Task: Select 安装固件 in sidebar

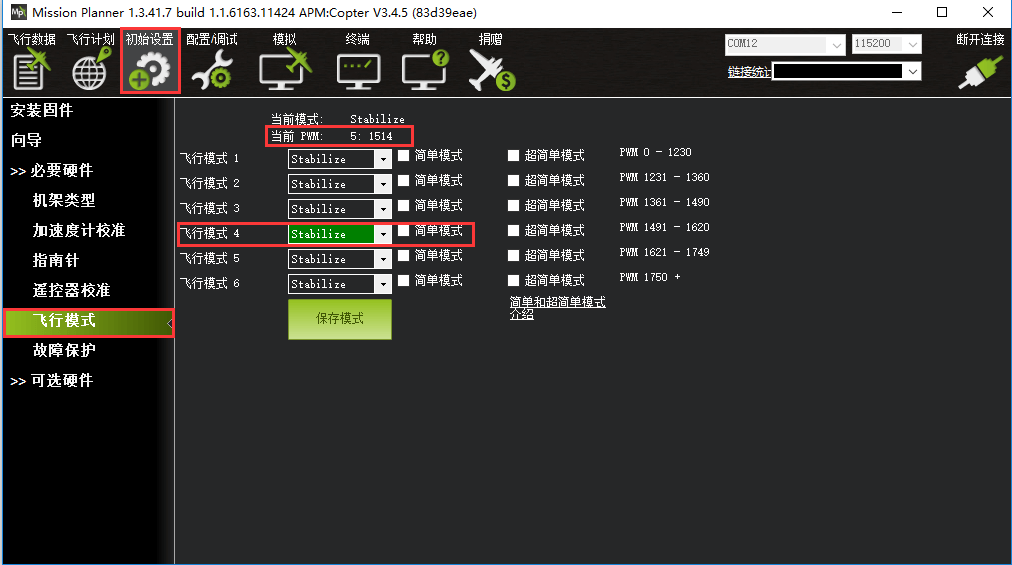Action: click(x=42, y=110)
